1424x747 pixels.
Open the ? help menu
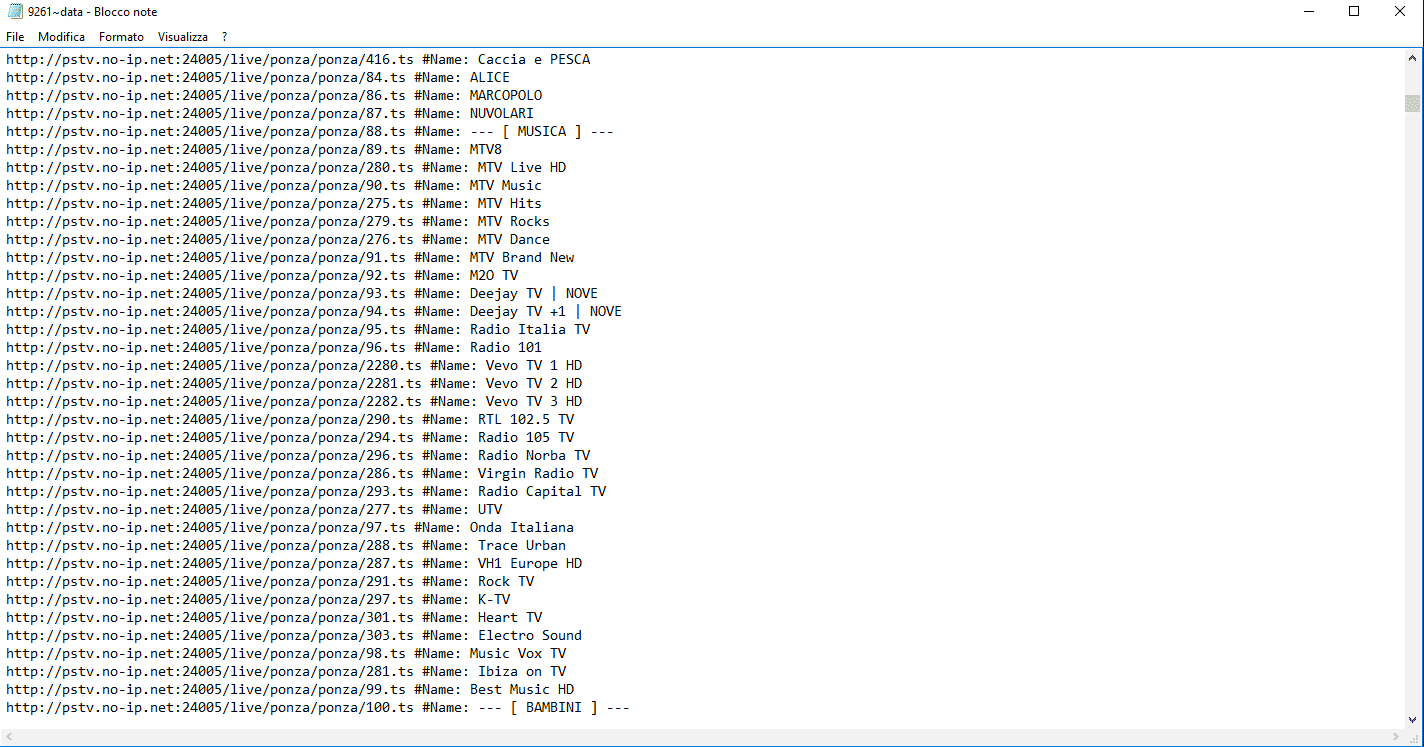[x=225, y=37]
